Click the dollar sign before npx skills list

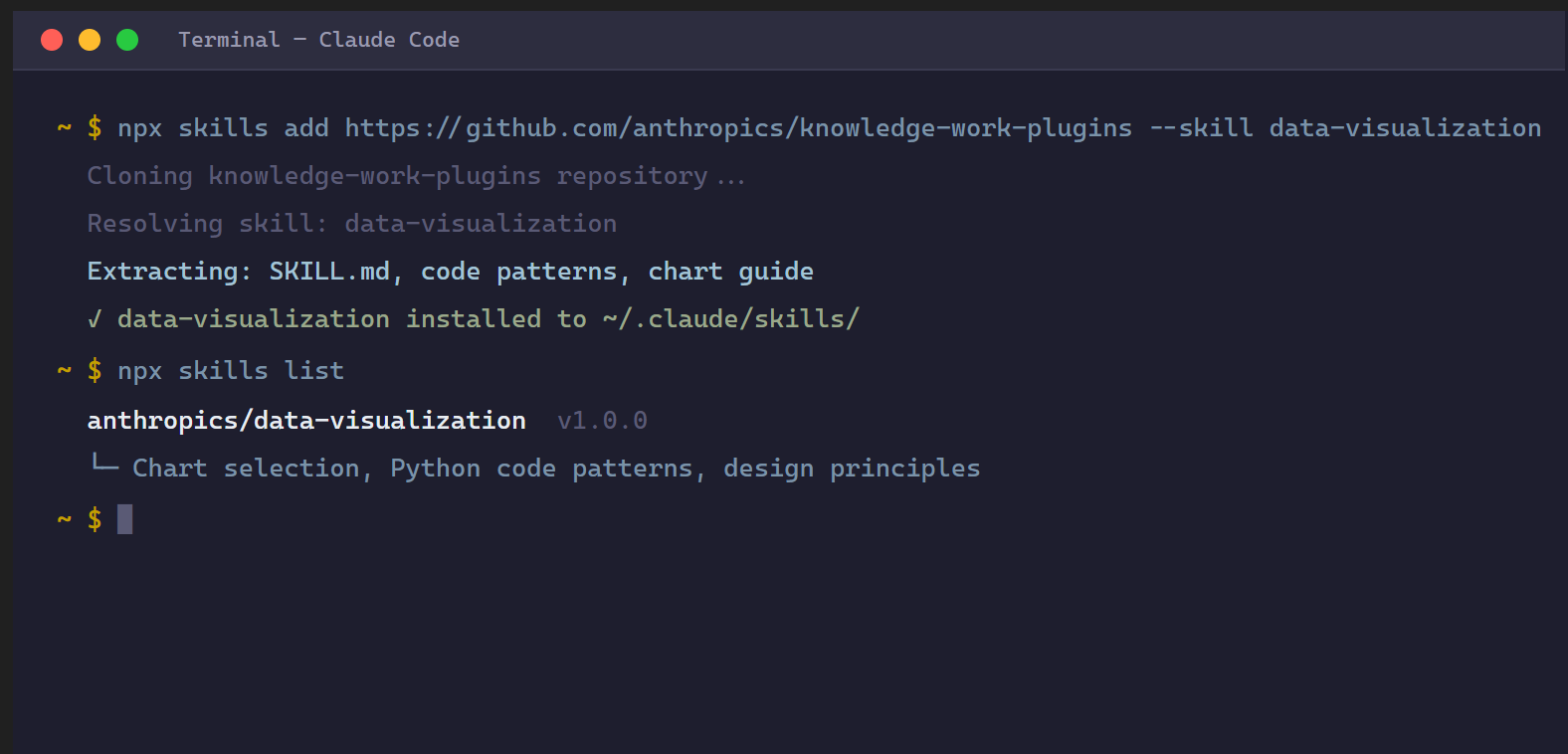pos(95,371)
